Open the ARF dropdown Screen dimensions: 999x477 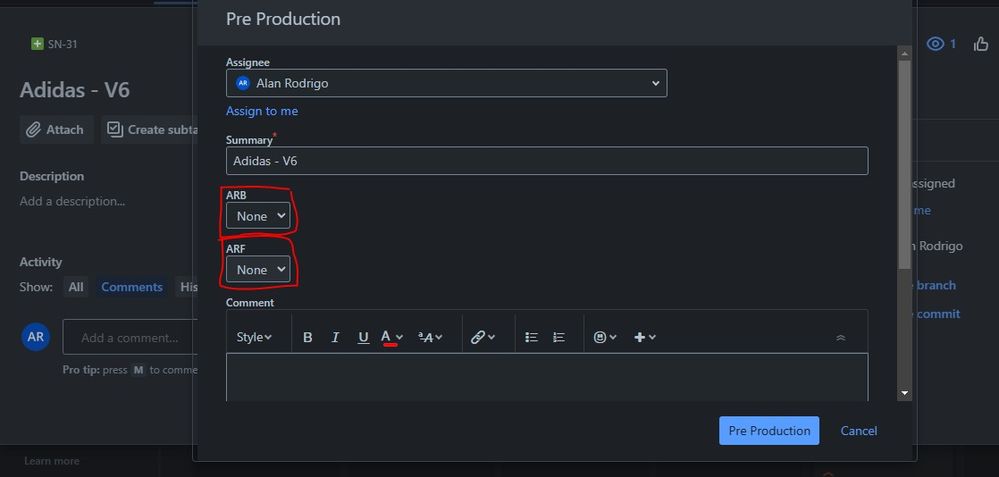point(258,269)
